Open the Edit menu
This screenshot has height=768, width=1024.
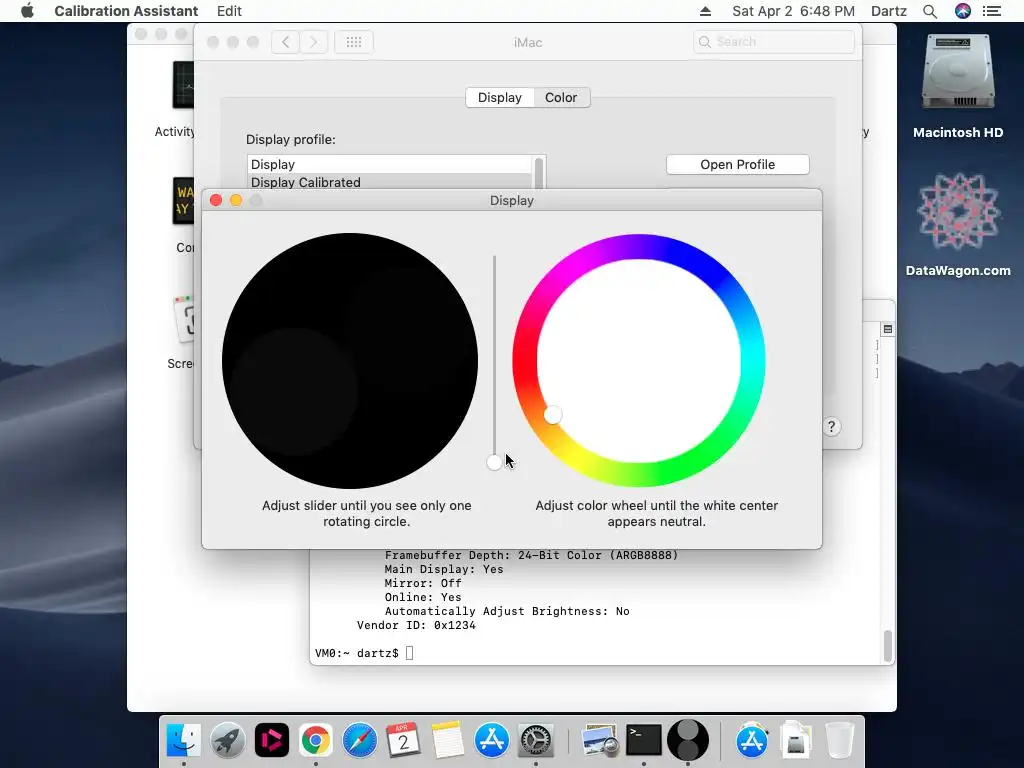coord(229,11)
